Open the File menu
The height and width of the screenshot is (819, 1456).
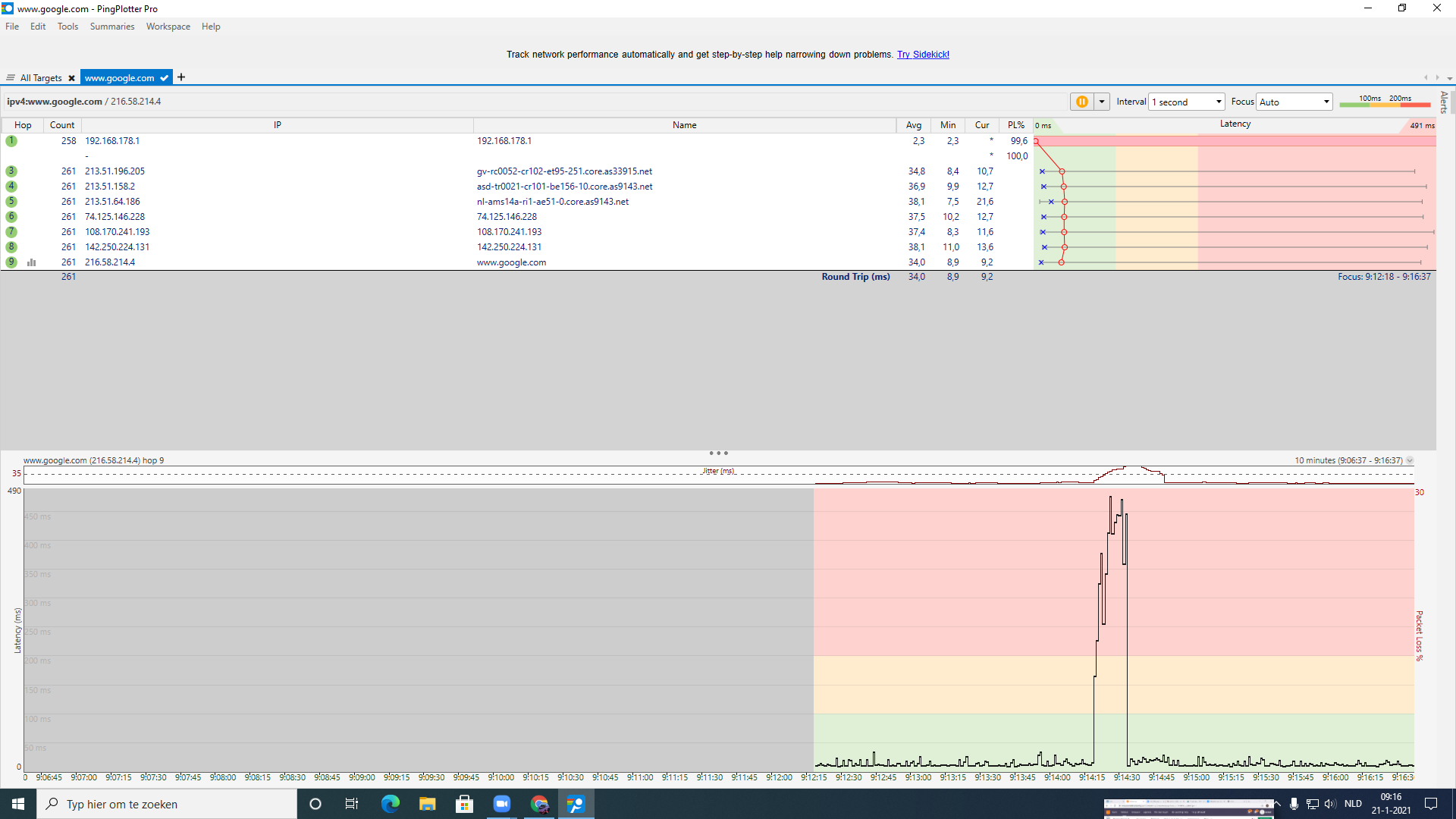point(12,27)
